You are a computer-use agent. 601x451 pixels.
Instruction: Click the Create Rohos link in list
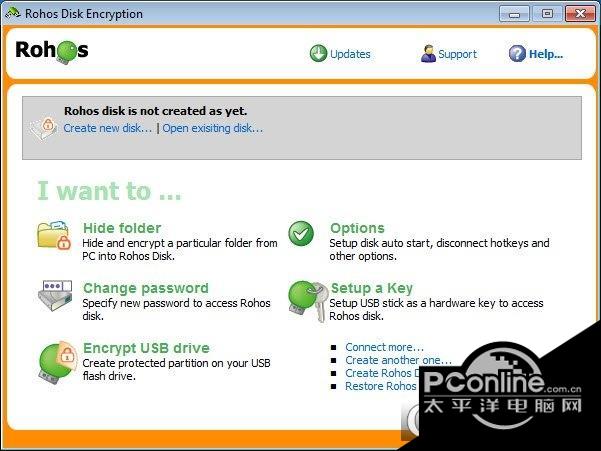click(383, 373)
